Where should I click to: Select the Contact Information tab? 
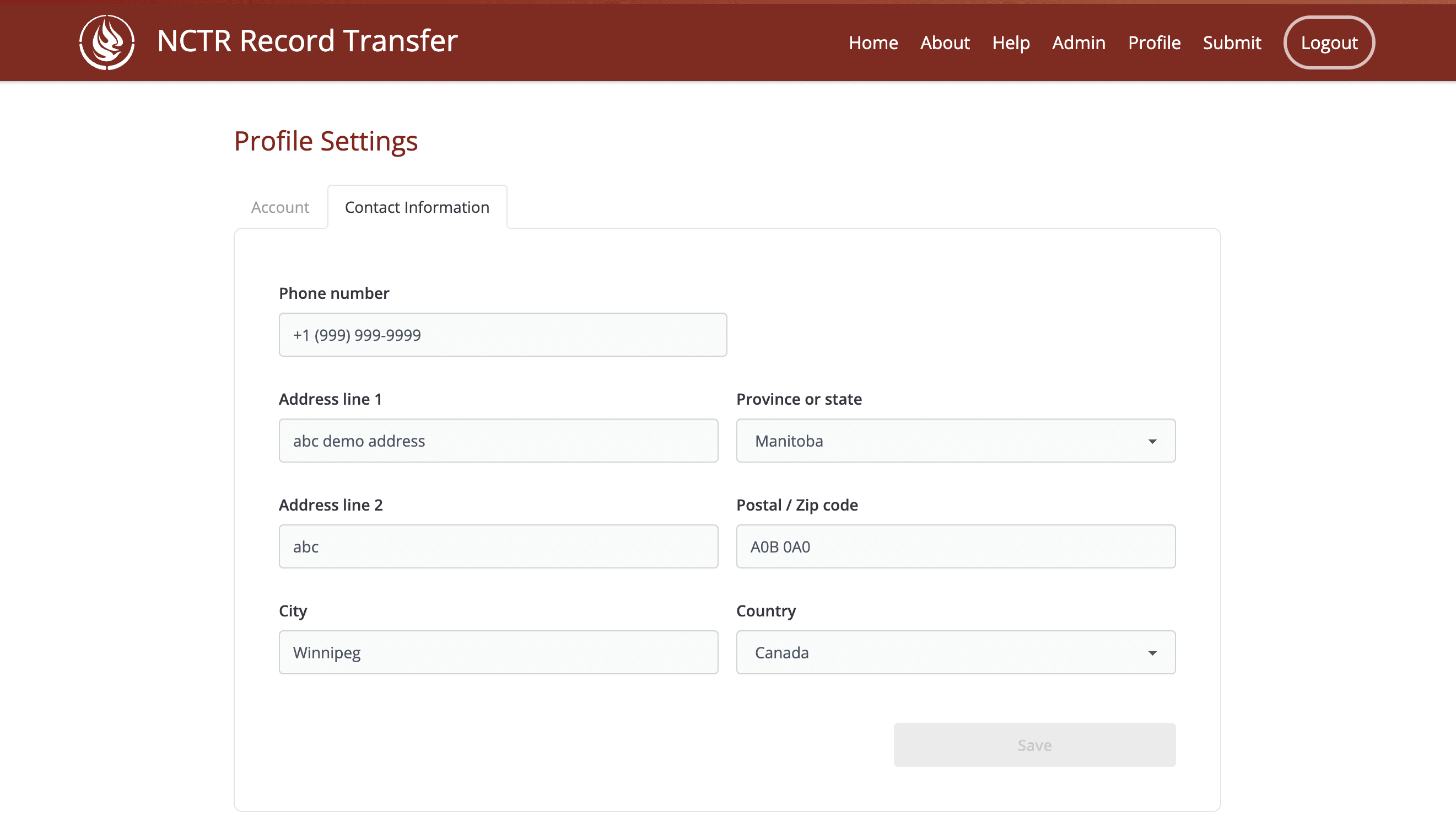tap(417, 207)
